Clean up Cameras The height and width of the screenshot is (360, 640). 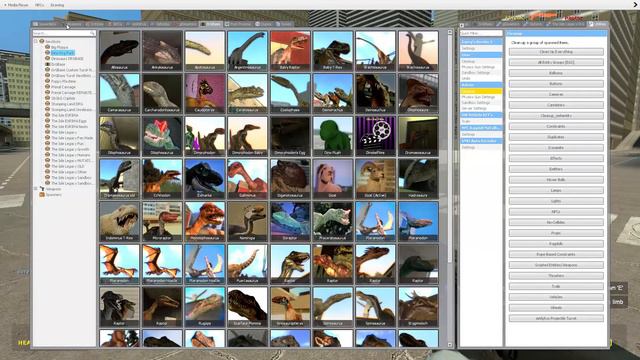(x=556, y=94)
